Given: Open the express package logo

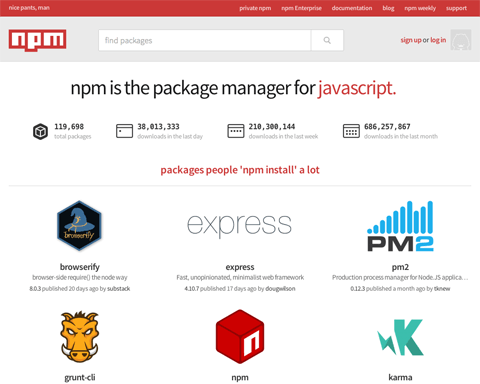Looking at the screenshot, I should (239, 226).
